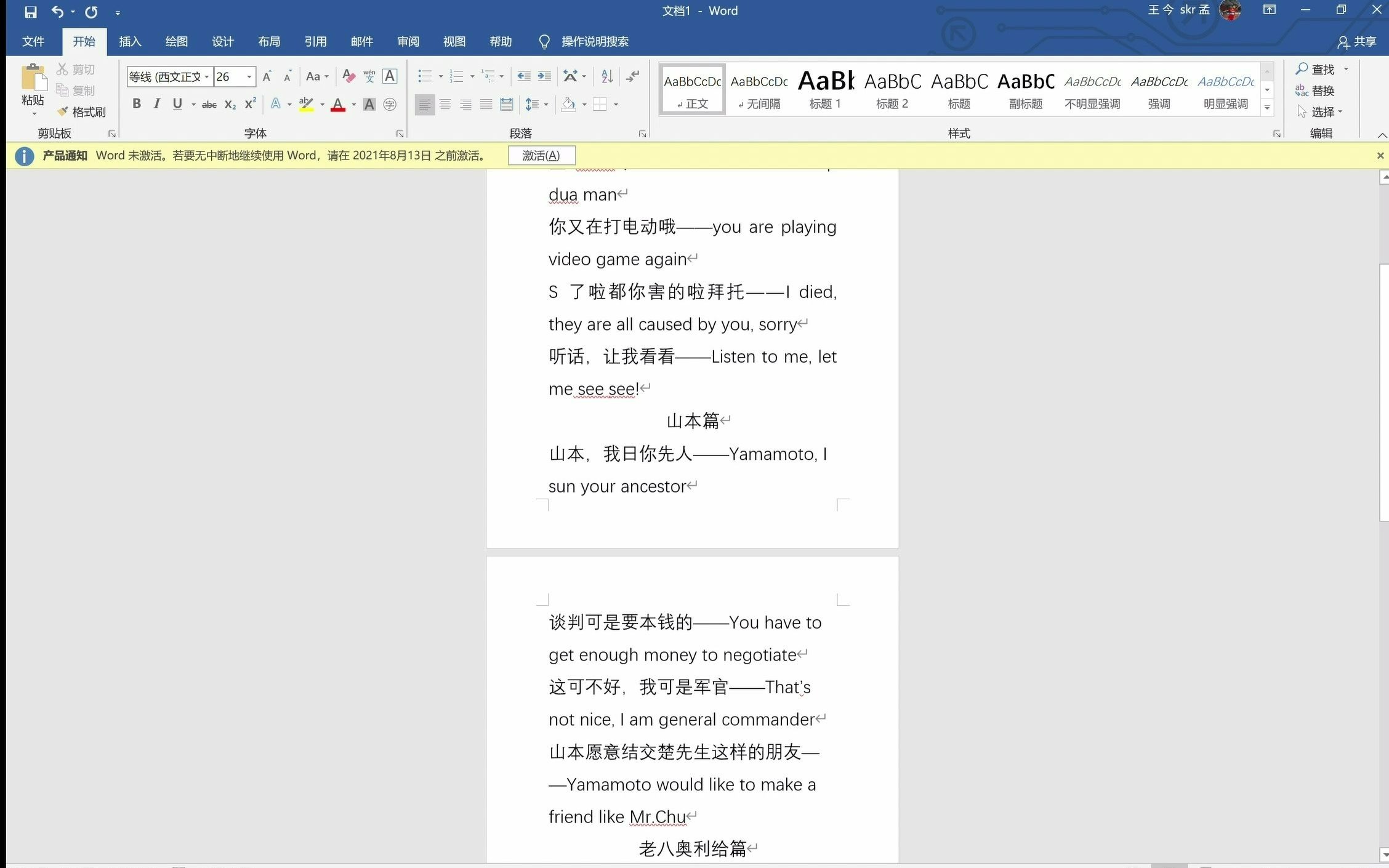Viewport: 1389px width, 868px height.
Task: Click the Share (共享) button
Action: pos(1357,41)
